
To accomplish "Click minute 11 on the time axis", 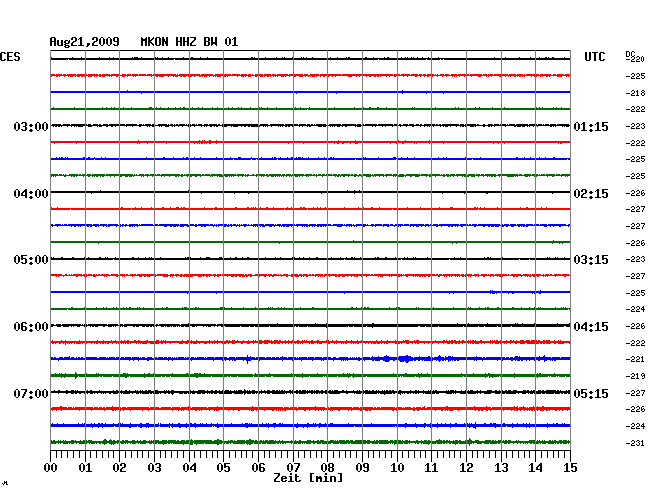I will coord(431,467).
